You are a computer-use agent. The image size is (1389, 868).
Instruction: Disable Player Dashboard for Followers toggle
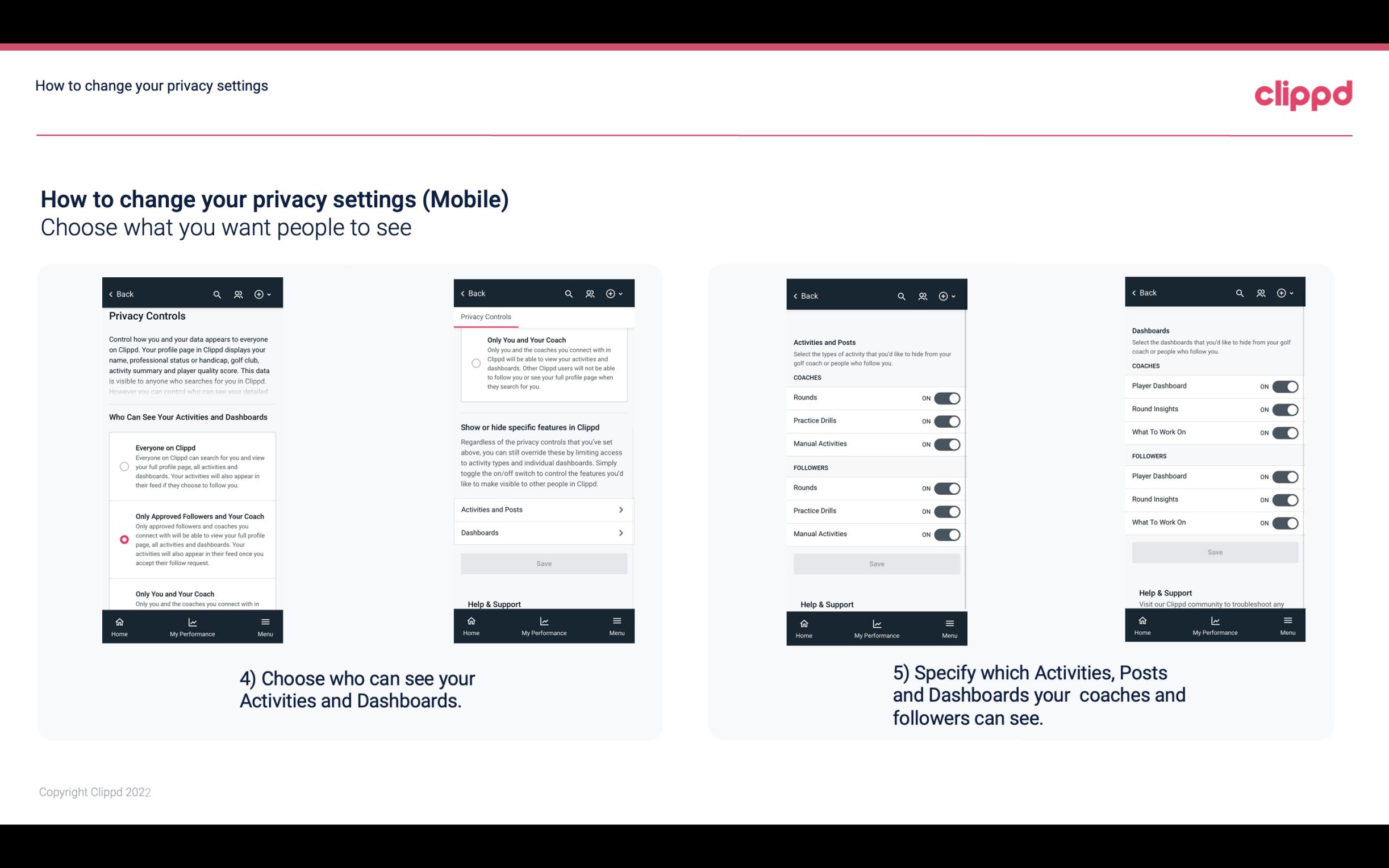pos(1284,476)
